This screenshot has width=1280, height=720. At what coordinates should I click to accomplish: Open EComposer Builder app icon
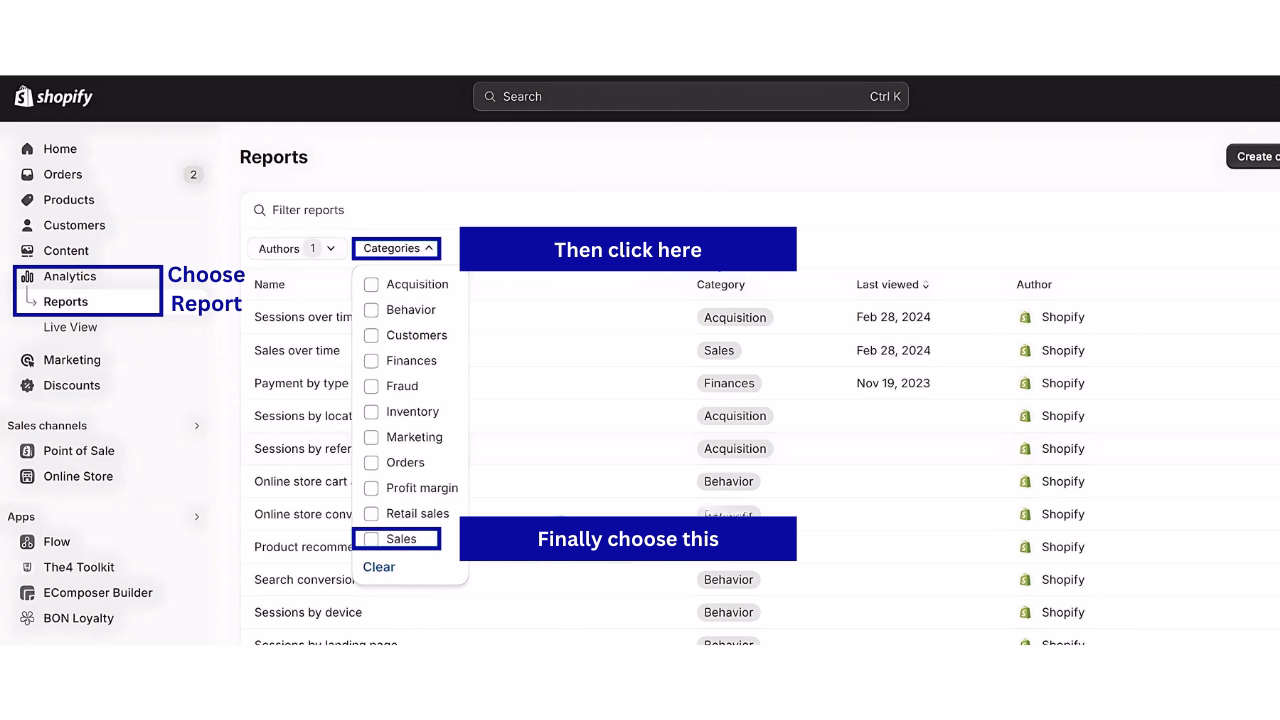click(x=27, y=593)
